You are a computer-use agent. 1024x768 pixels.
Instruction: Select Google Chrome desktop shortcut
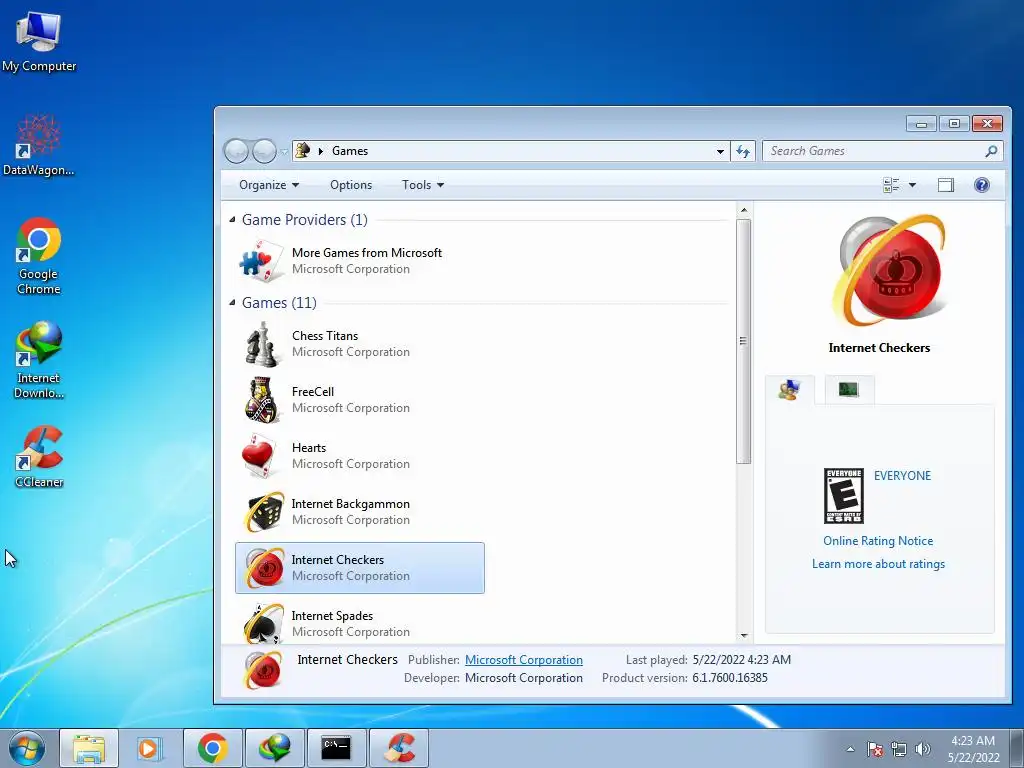pyautogui.click(x=39, y=255)
